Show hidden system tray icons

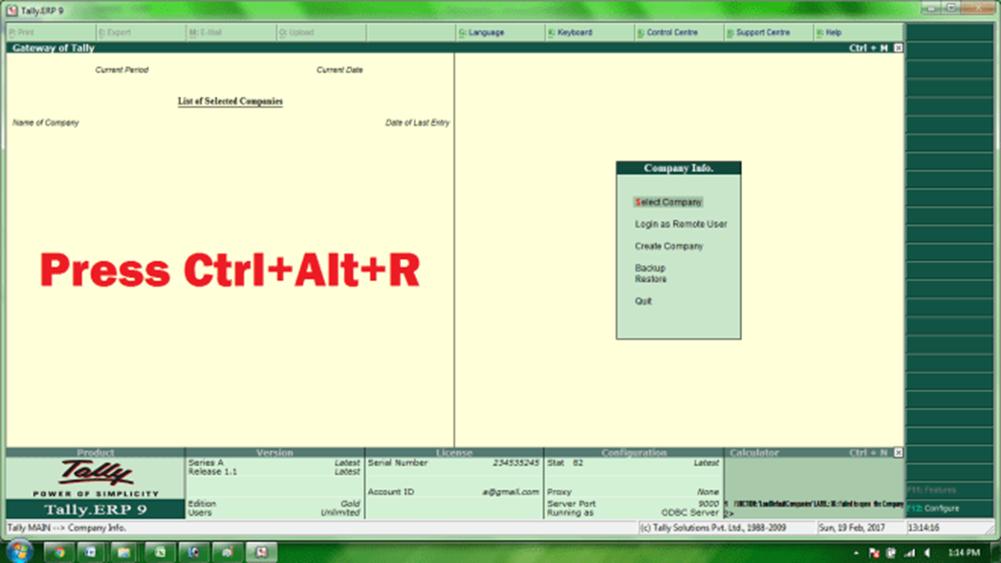coord(857,552)
